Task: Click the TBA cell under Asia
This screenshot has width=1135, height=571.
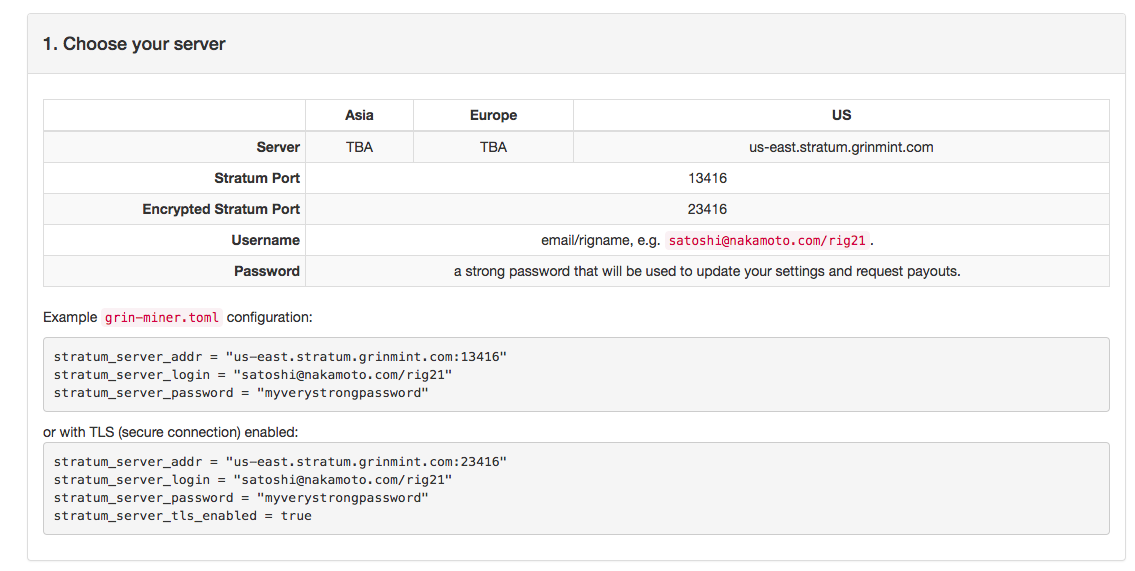Action: point(359,147)
